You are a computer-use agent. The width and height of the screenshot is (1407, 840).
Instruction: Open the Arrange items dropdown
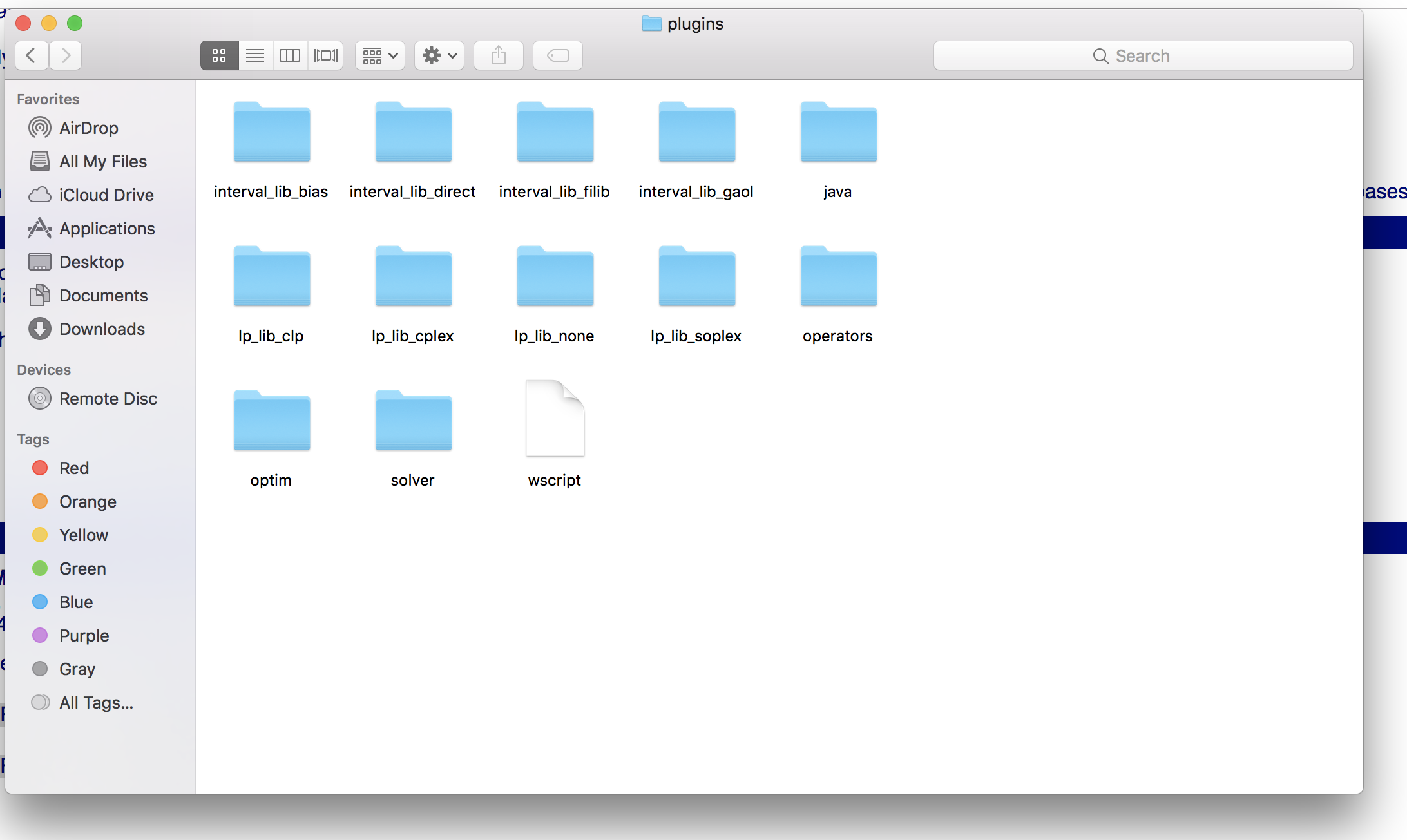379,55
